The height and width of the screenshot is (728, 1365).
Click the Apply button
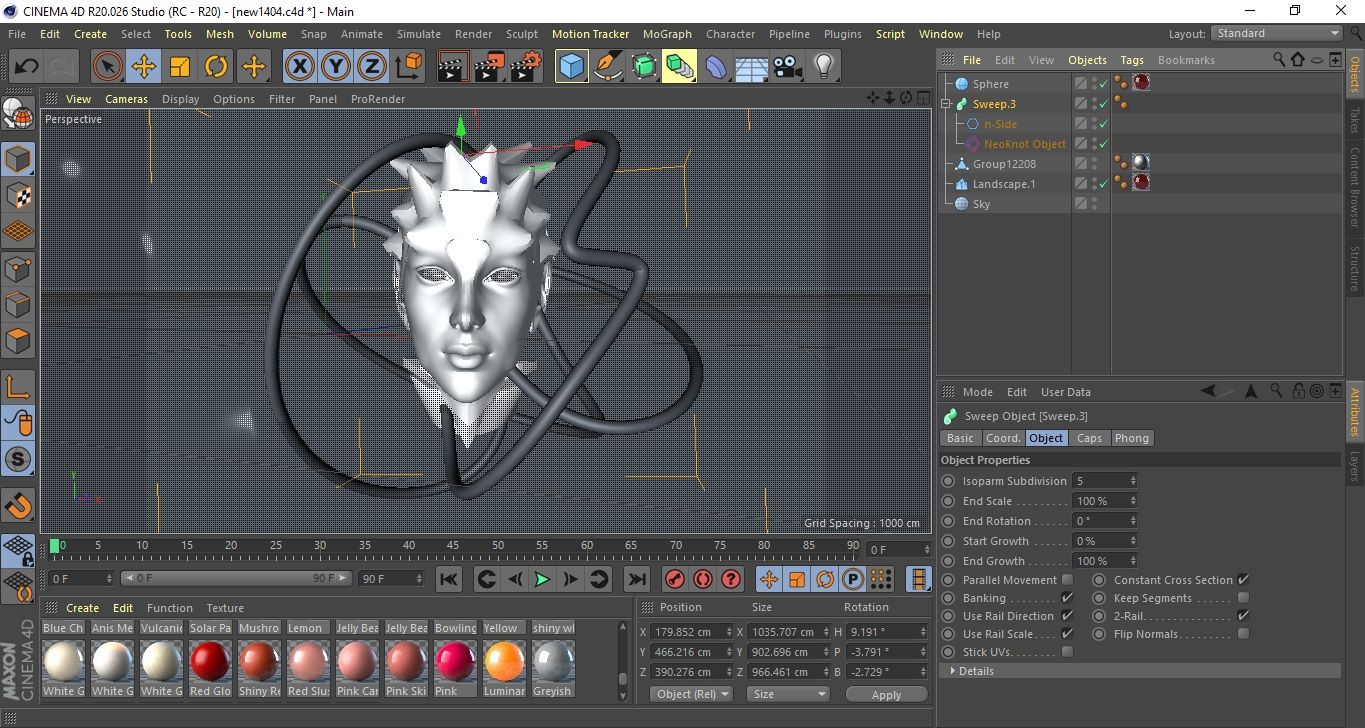(886, 694)
